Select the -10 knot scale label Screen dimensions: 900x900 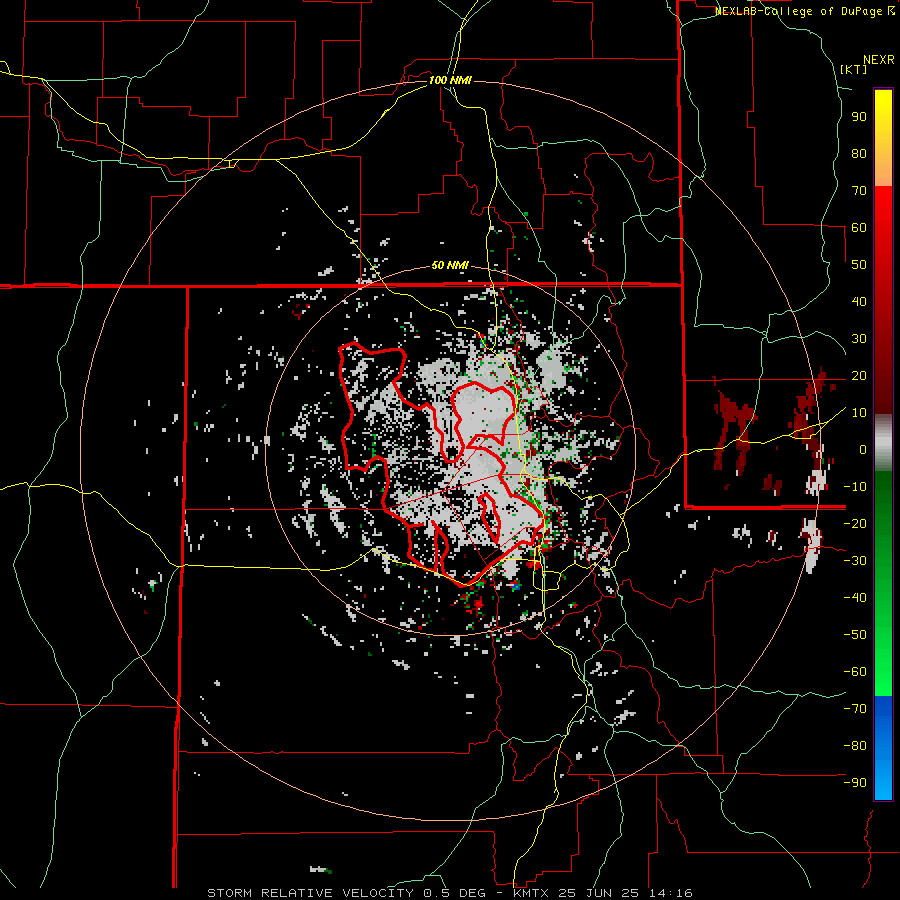point(855,487)
